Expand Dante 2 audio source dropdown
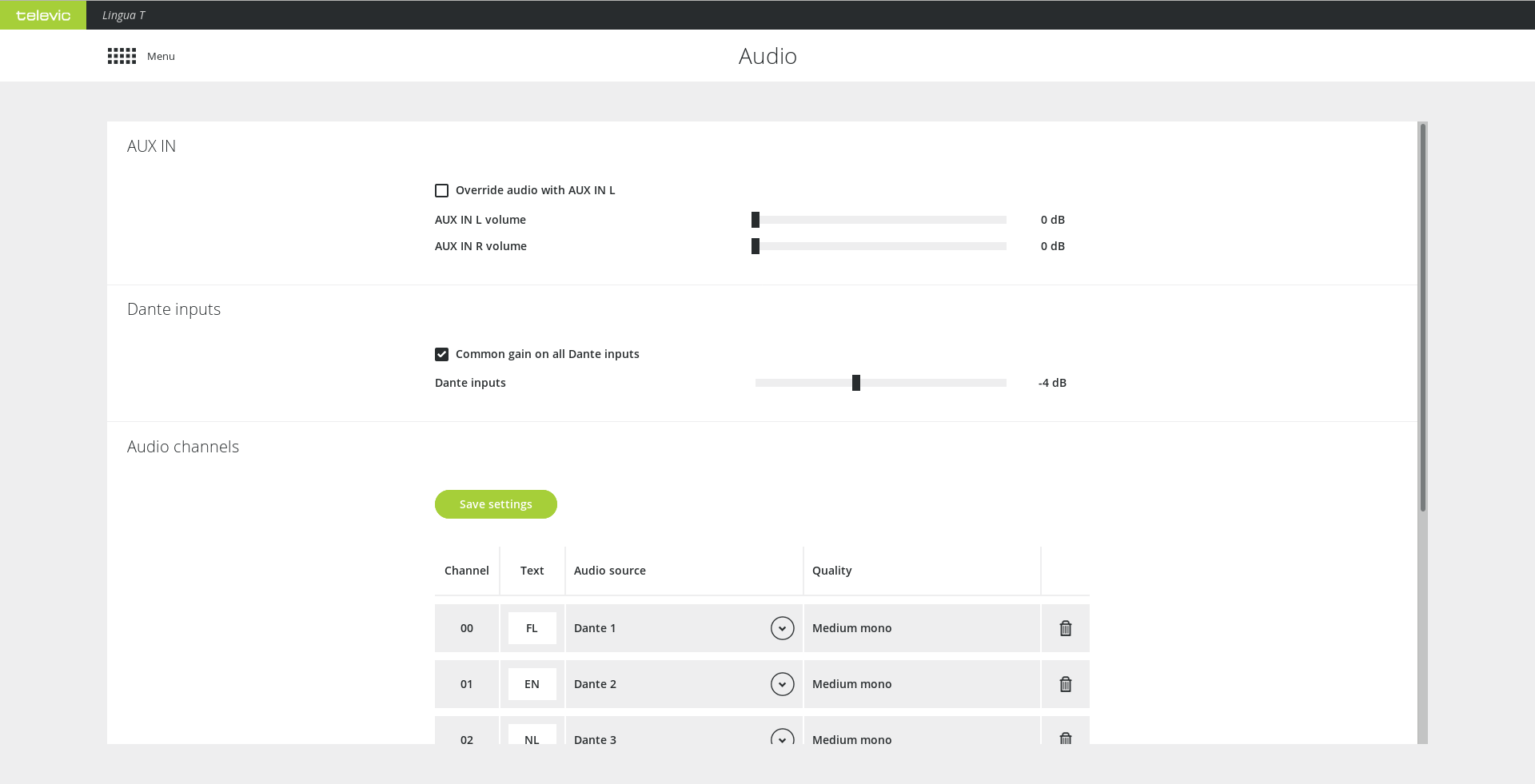This screenshot has height=784, width=1535. click(782, 684)
